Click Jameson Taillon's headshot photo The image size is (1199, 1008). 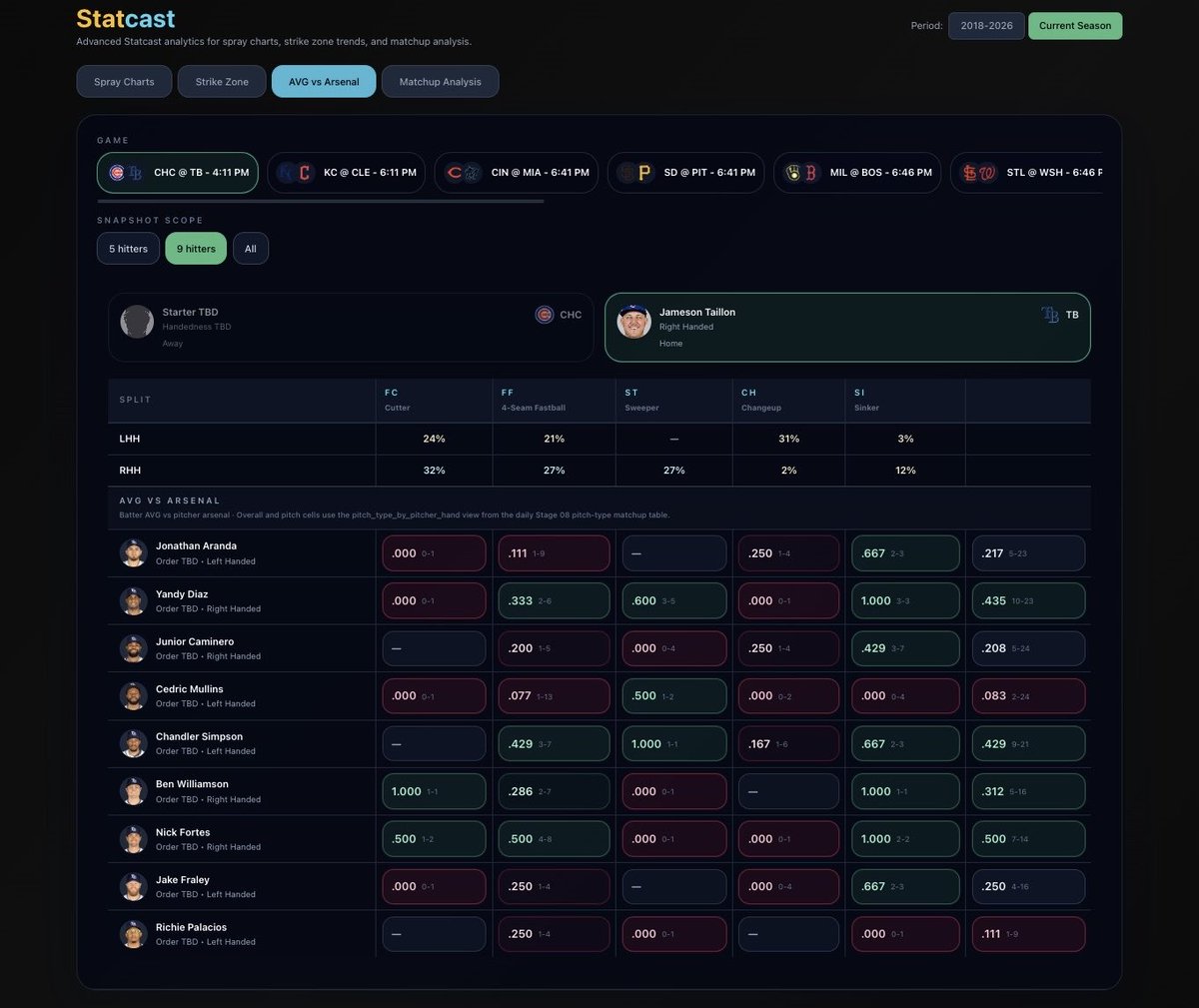click(x=634, y=322)
